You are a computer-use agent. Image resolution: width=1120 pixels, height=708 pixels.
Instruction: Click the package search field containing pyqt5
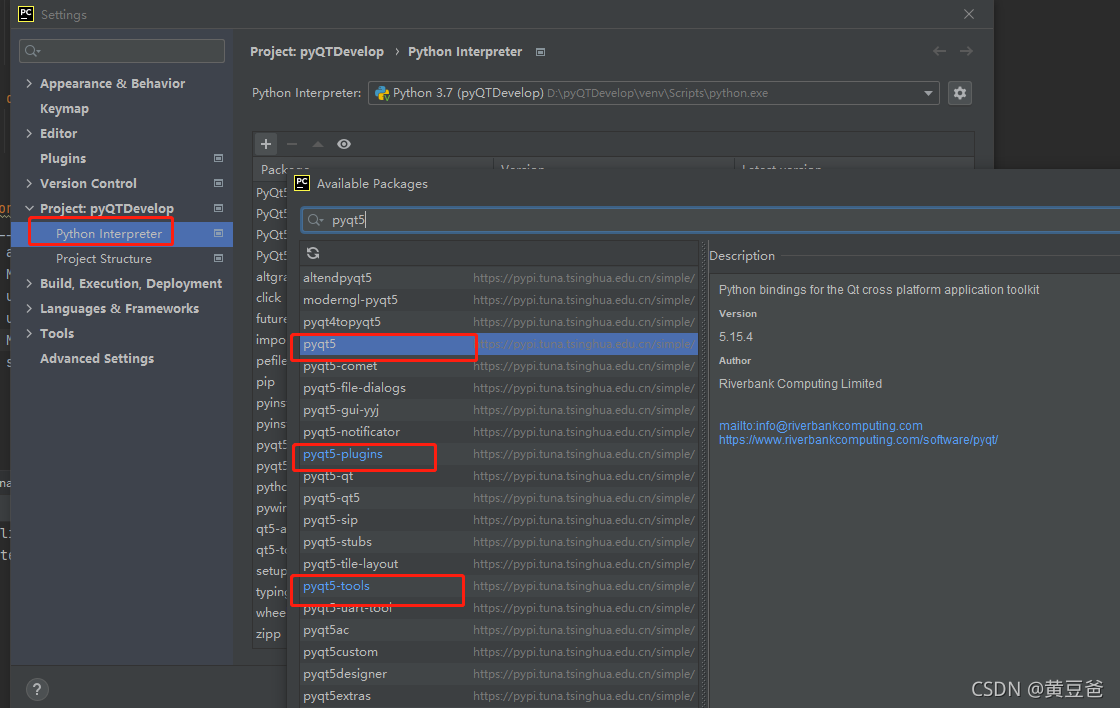pos(700,220)
